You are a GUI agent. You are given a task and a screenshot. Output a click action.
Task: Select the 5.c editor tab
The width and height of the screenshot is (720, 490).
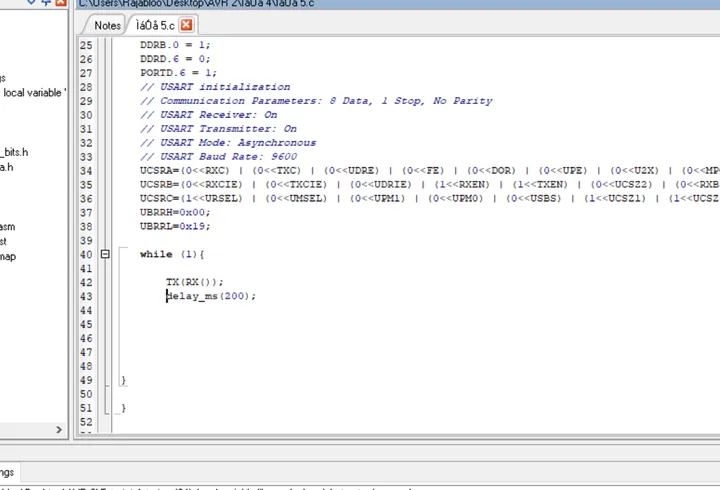tap(155, 26)
